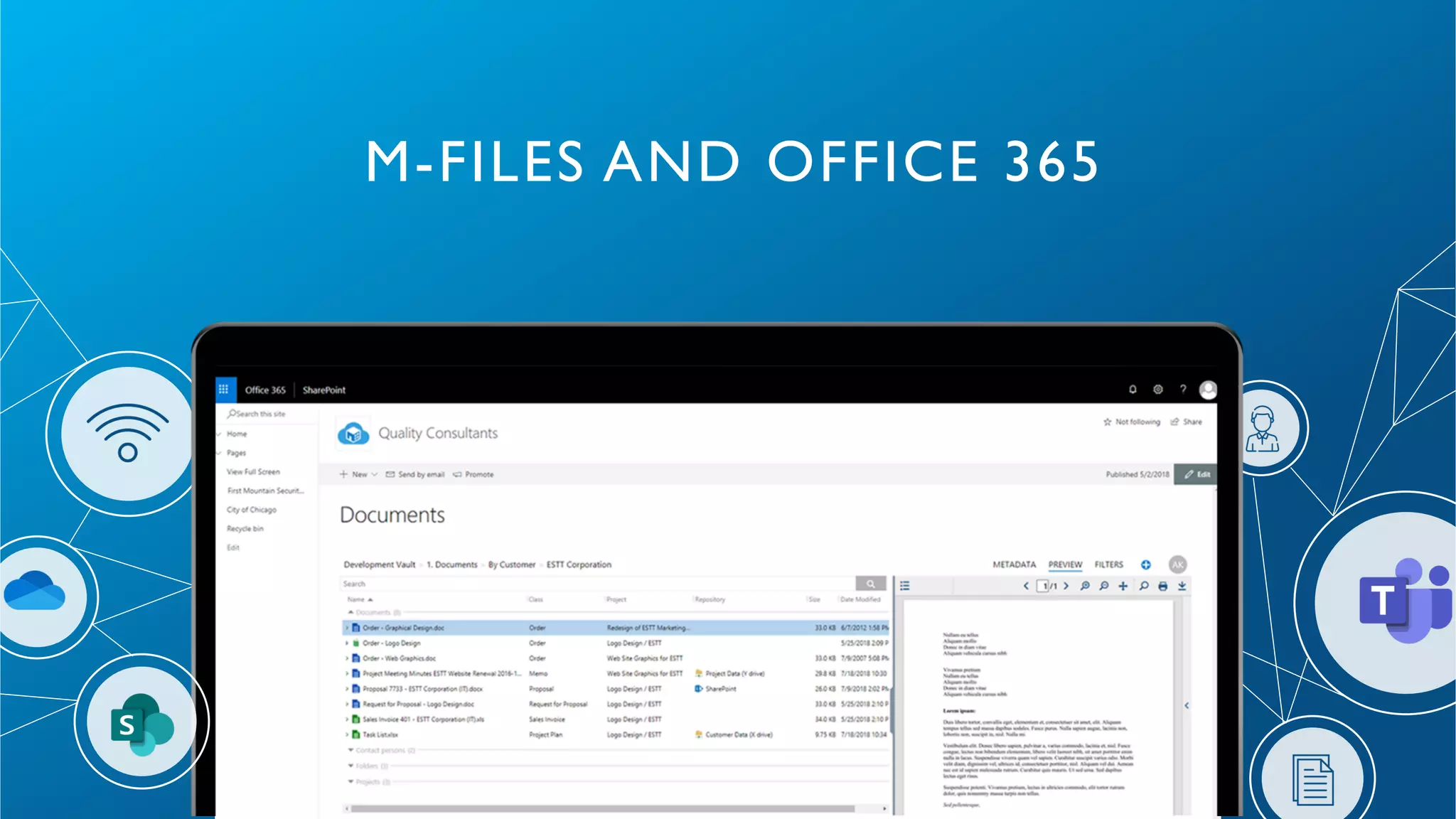Click SharePoint in the top bar
Viewport: 1456px width, 819px height.
[x=324, y=390]
